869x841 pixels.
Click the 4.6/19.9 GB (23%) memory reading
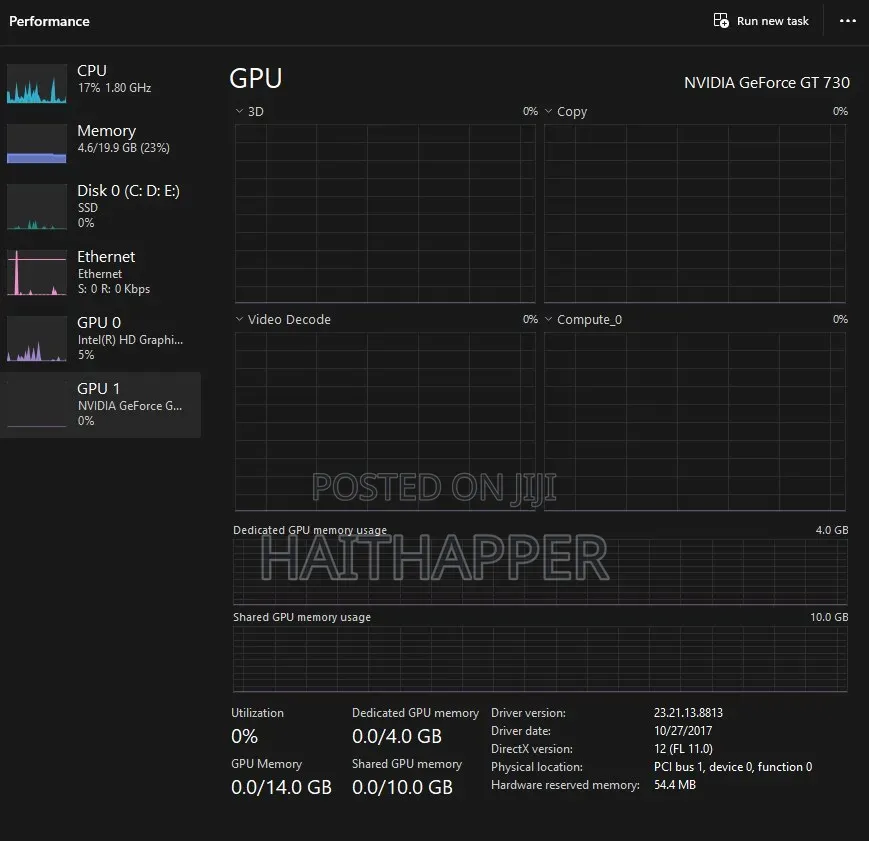tap(124, 147)
